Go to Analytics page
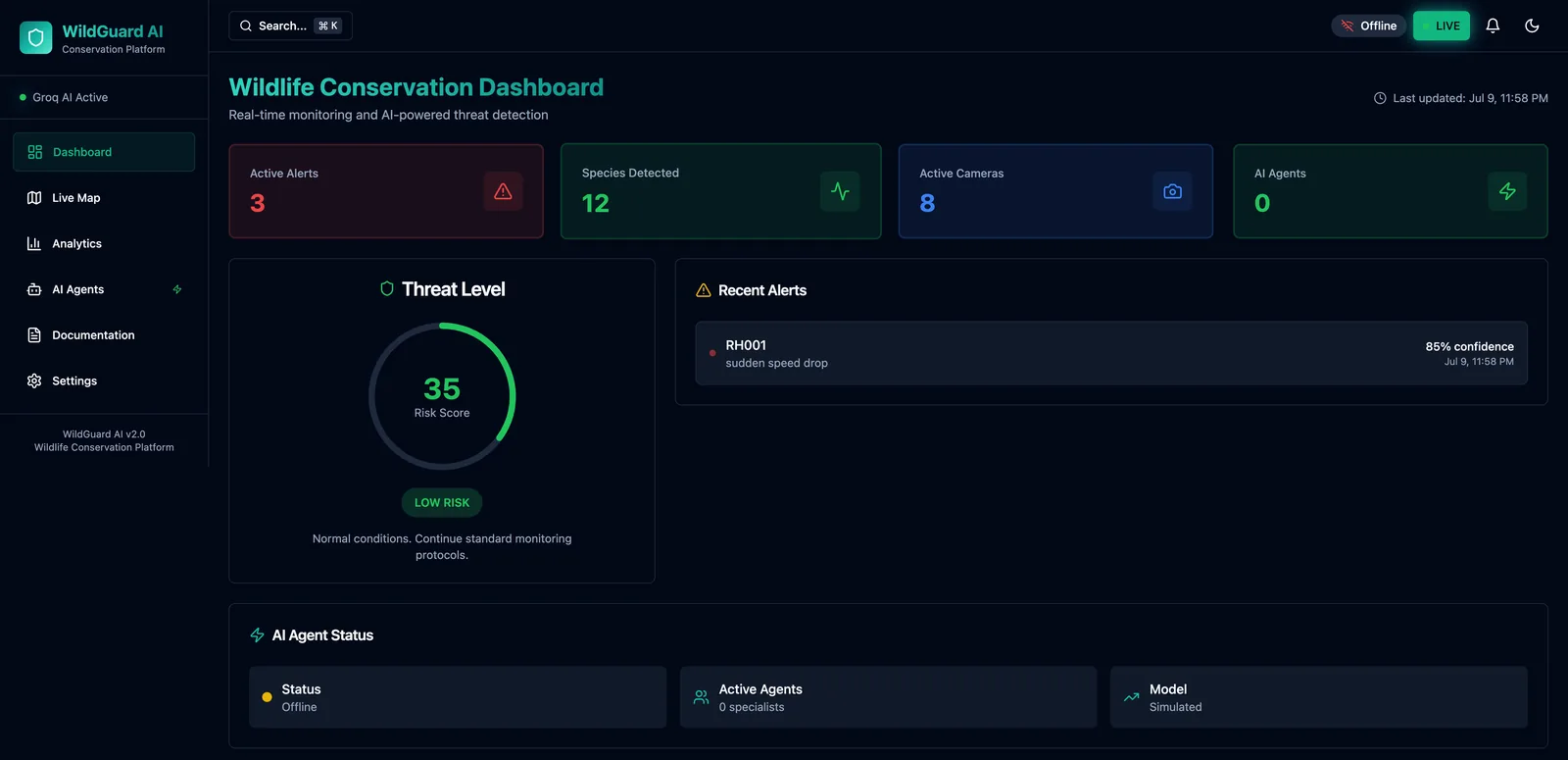 (104, 243)
